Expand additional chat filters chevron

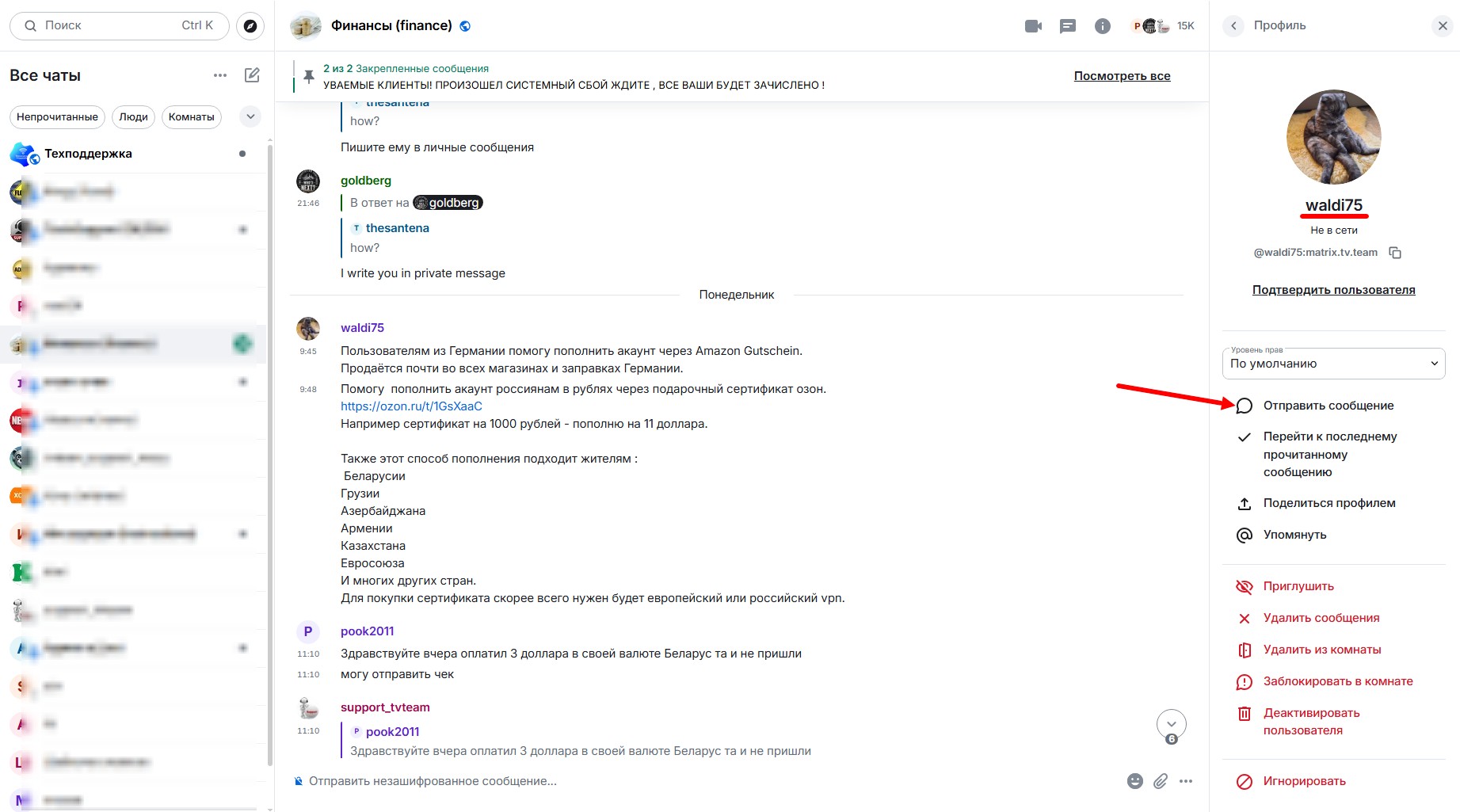[x=250, y=116]
